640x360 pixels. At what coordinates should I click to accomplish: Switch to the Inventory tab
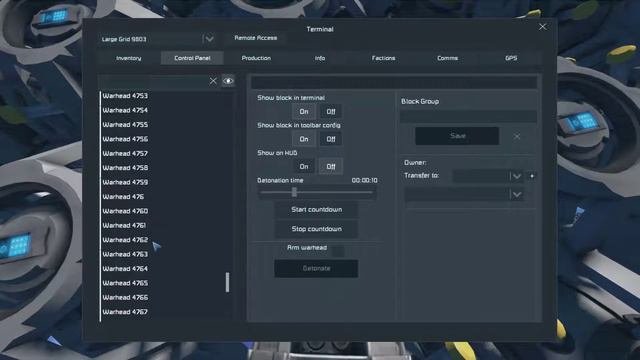(129, 58)
